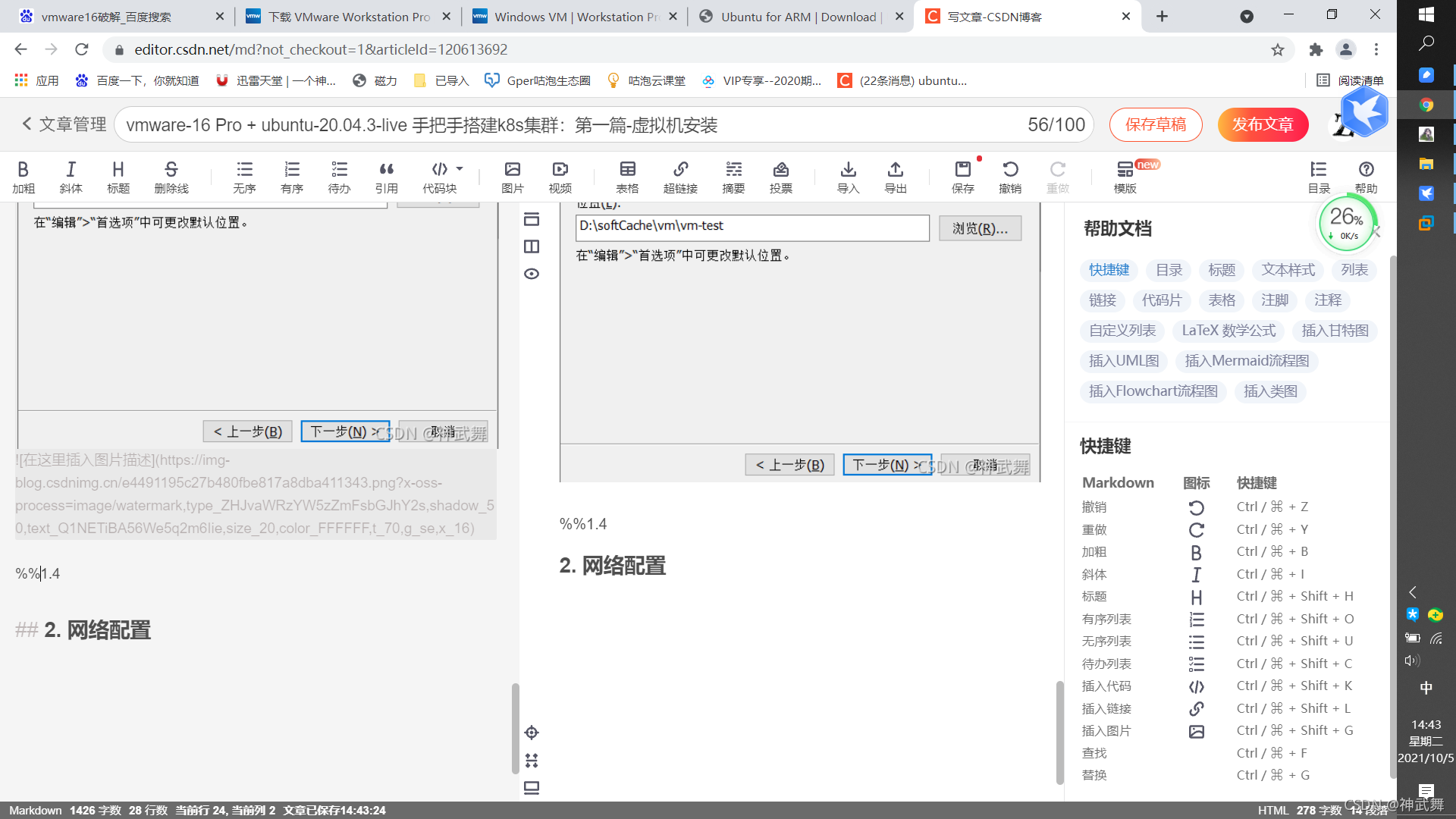Open templates (模版)

[1125, 177]
